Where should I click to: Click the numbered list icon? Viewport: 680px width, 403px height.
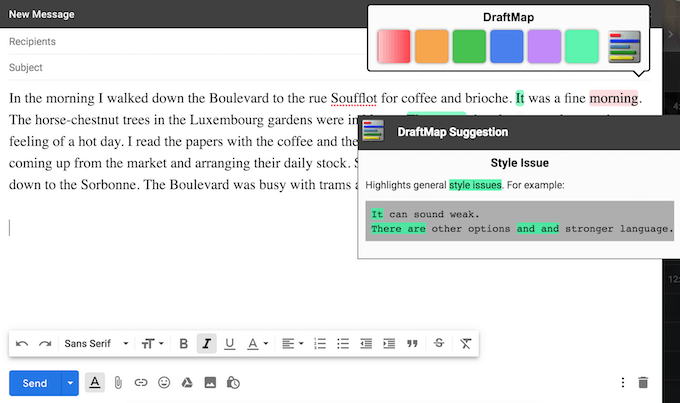[320, 344]
